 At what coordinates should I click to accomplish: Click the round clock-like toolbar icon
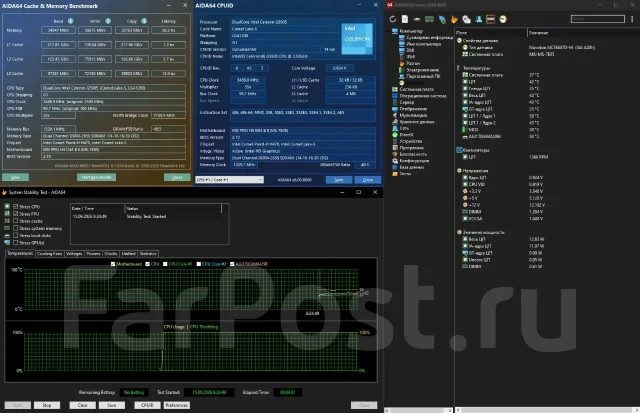[503, 19]
